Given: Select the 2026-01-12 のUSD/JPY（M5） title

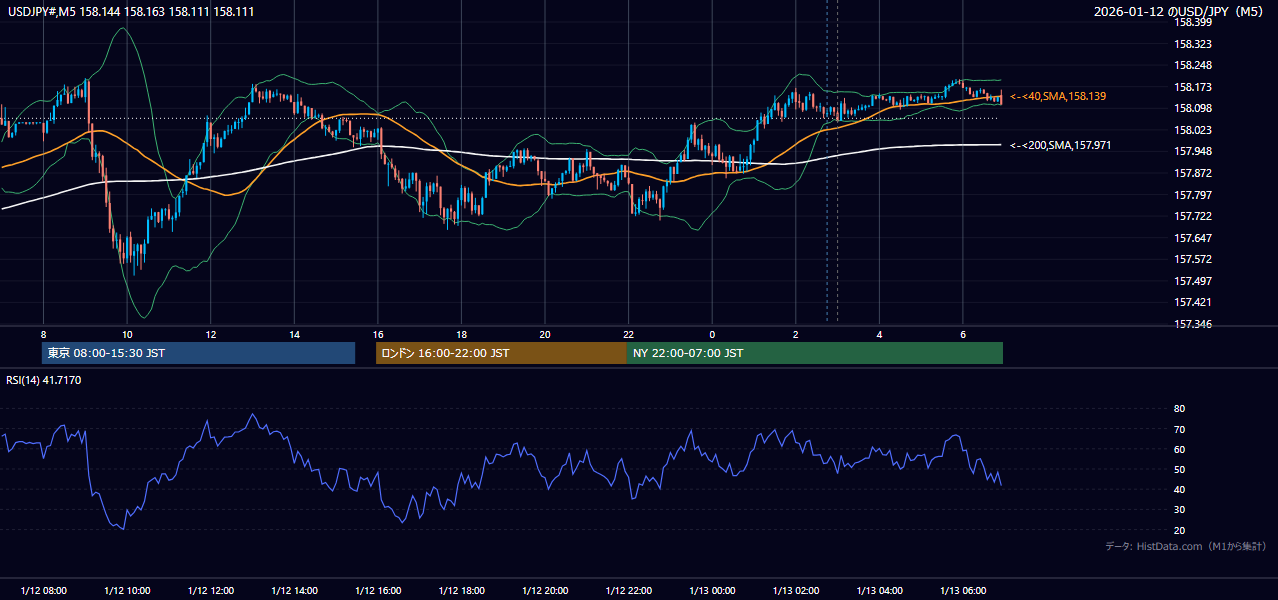Looking at the screenshot, I should point(1180,12).
